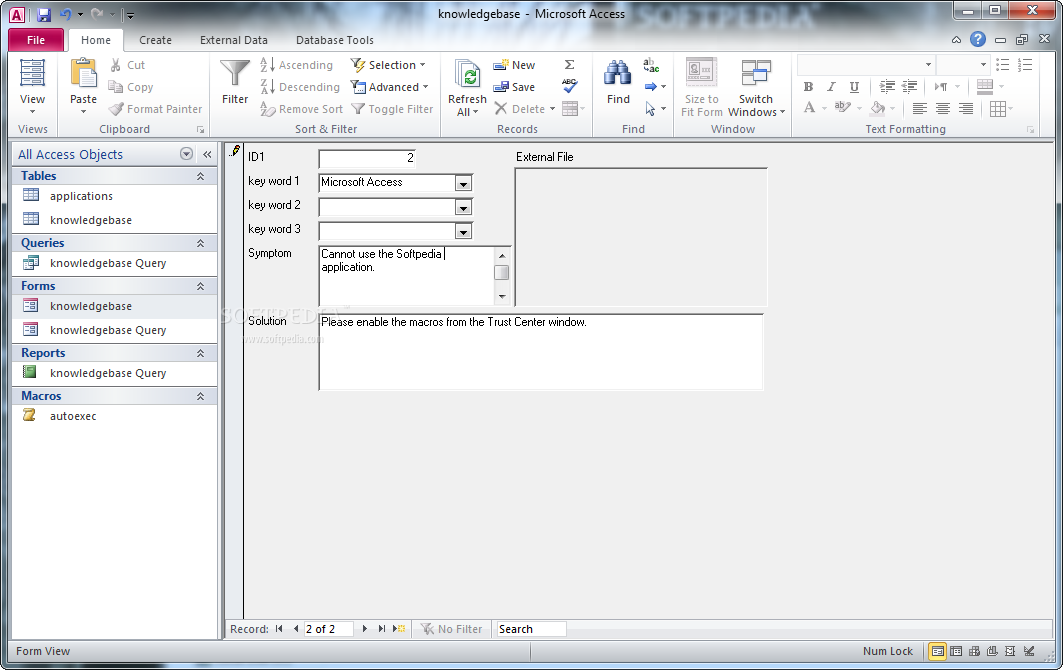Screen dimensions: 1063x670
Task: Click the Totals sigma icon
Action: click(569, 64)
